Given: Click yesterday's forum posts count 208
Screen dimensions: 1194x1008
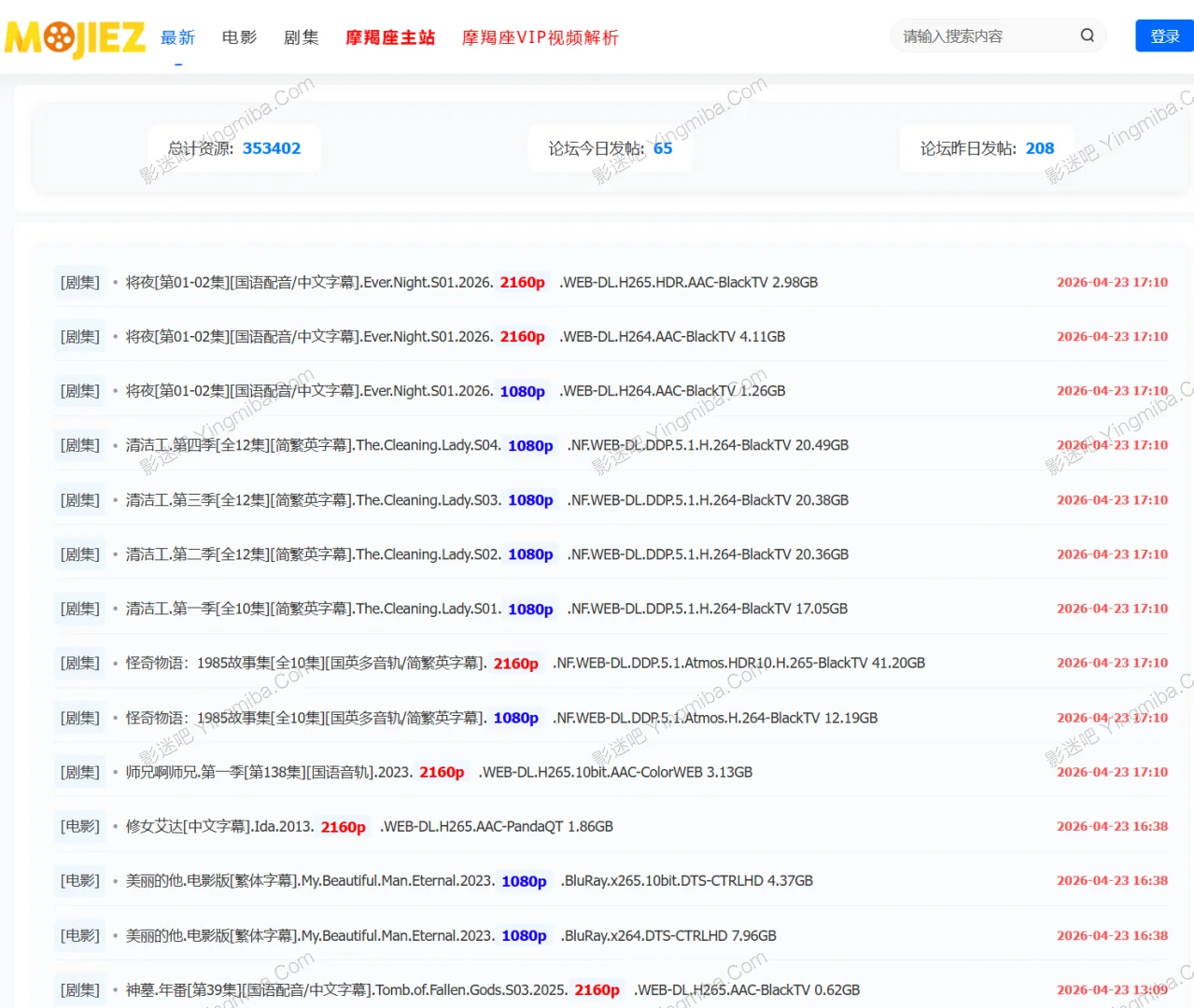Looking at the screenshot, I should [x=1039, y=147].
